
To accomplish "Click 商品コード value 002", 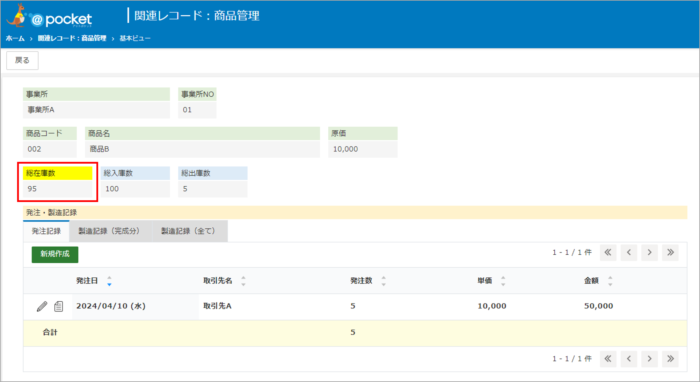I will [x=50, y=149].
